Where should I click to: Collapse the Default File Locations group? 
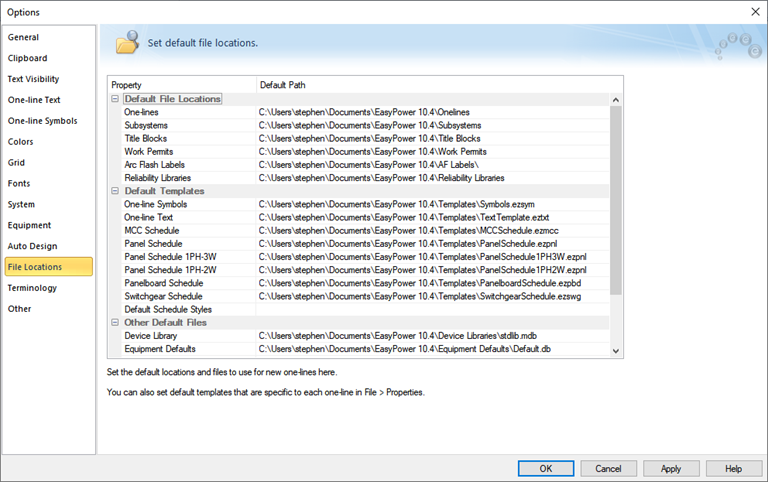(x=115, y=99)
